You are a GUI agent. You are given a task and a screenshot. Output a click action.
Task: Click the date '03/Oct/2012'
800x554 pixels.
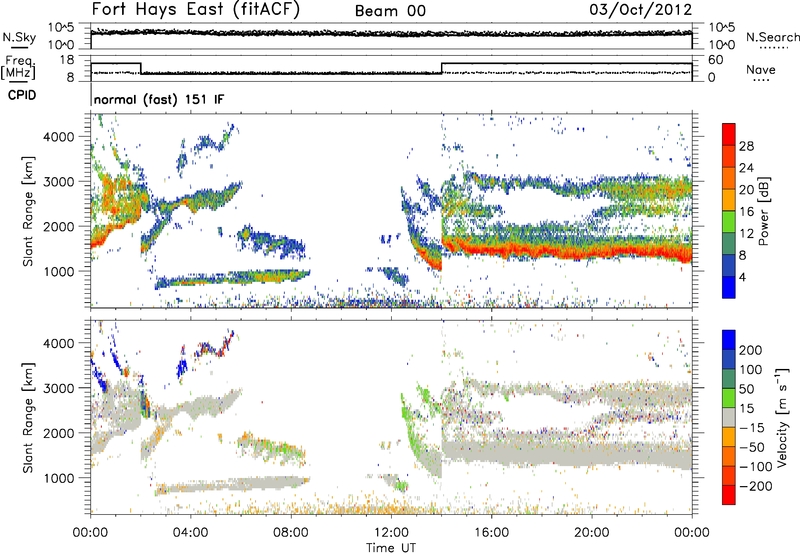[641, 10]
